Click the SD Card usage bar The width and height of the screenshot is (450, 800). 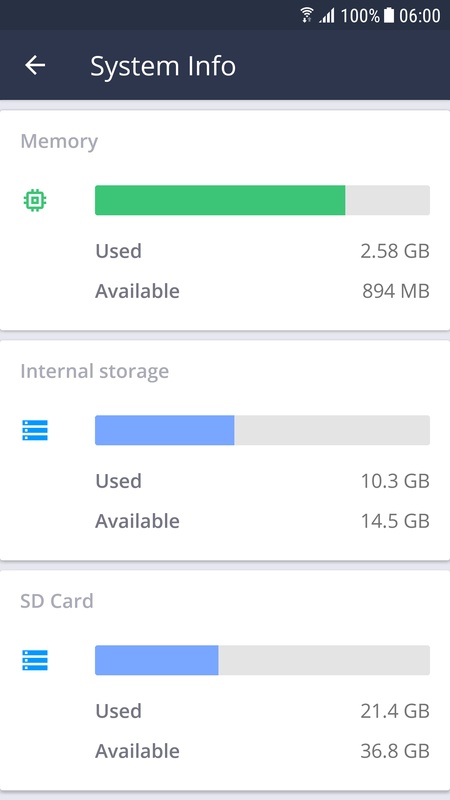(x=262, y=660)
